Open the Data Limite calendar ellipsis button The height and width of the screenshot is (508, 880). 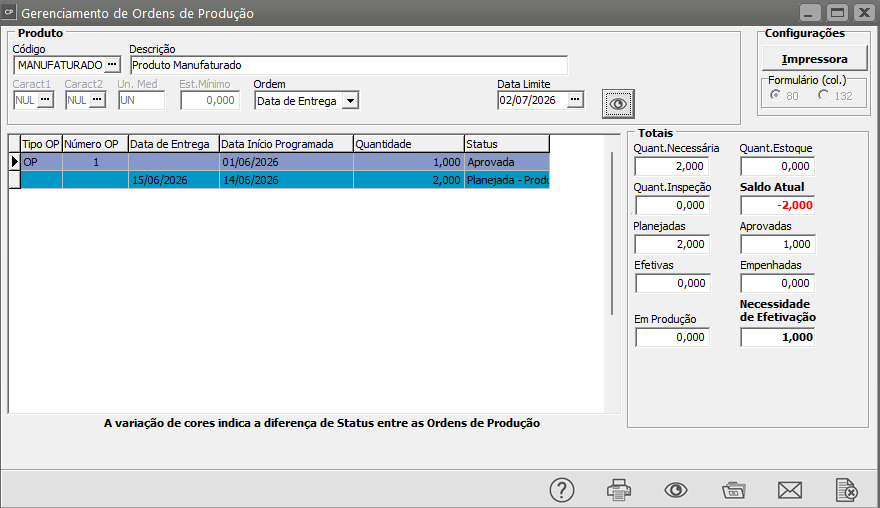pyautogui.click(x=575, y=99)
